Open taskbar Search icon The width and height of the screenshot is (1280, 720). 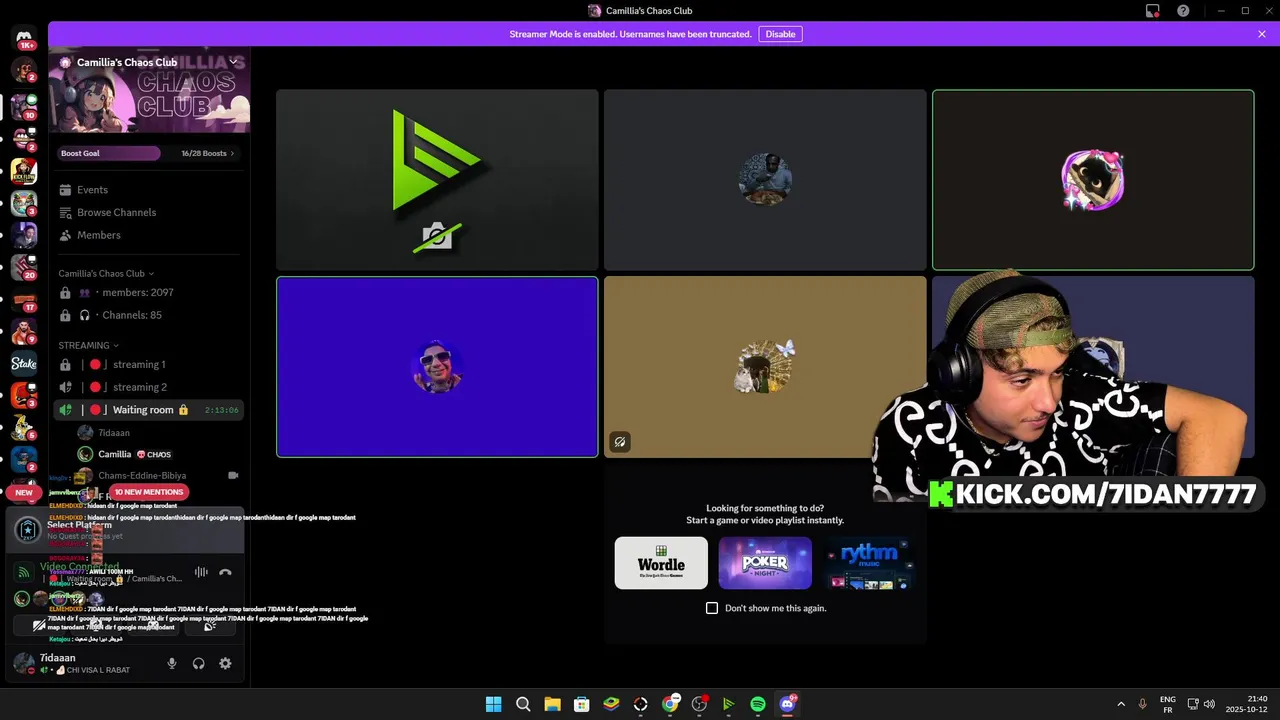[523, 704]
